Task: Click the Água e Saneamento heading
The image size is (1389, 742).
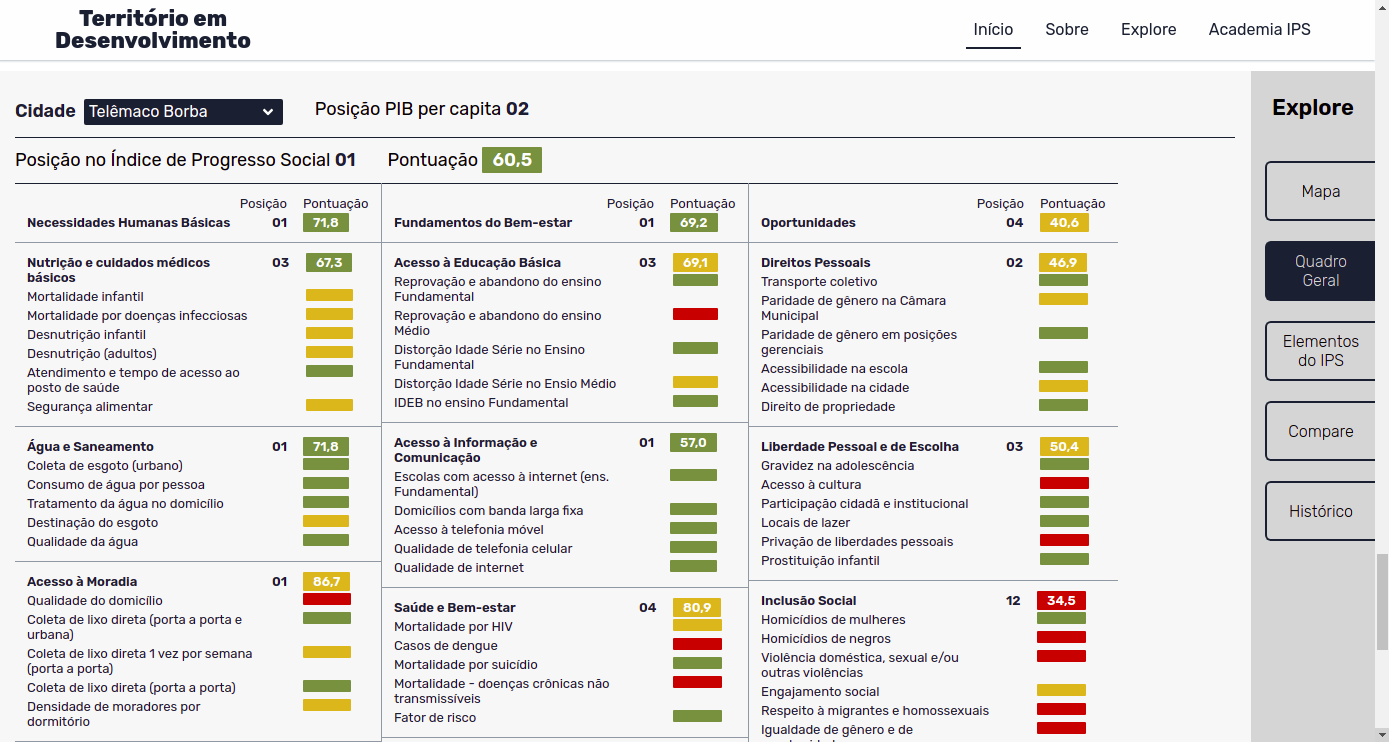Action: pos(90,447)
